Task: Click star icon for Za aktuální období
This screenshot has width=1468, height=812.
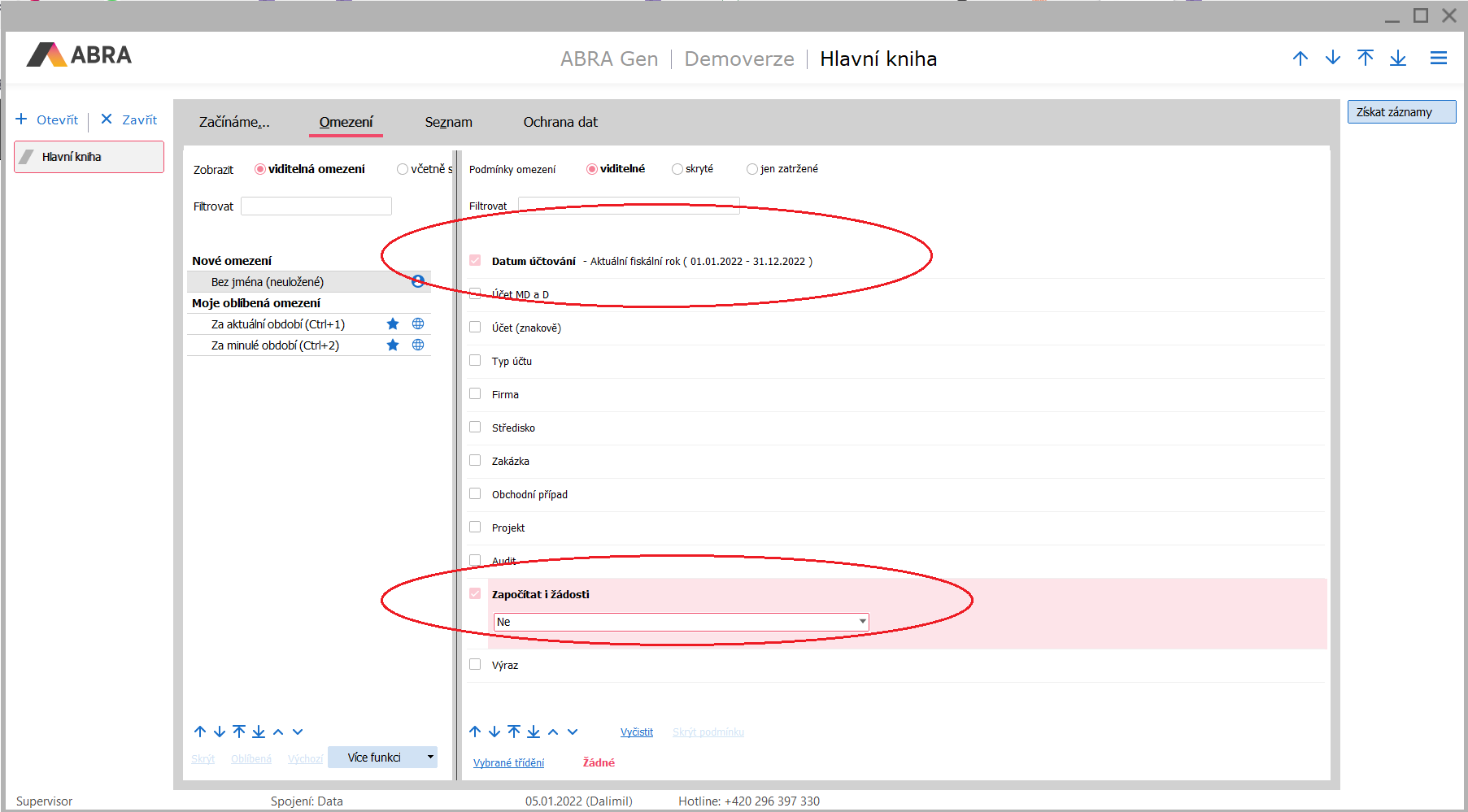Action: 393,324
